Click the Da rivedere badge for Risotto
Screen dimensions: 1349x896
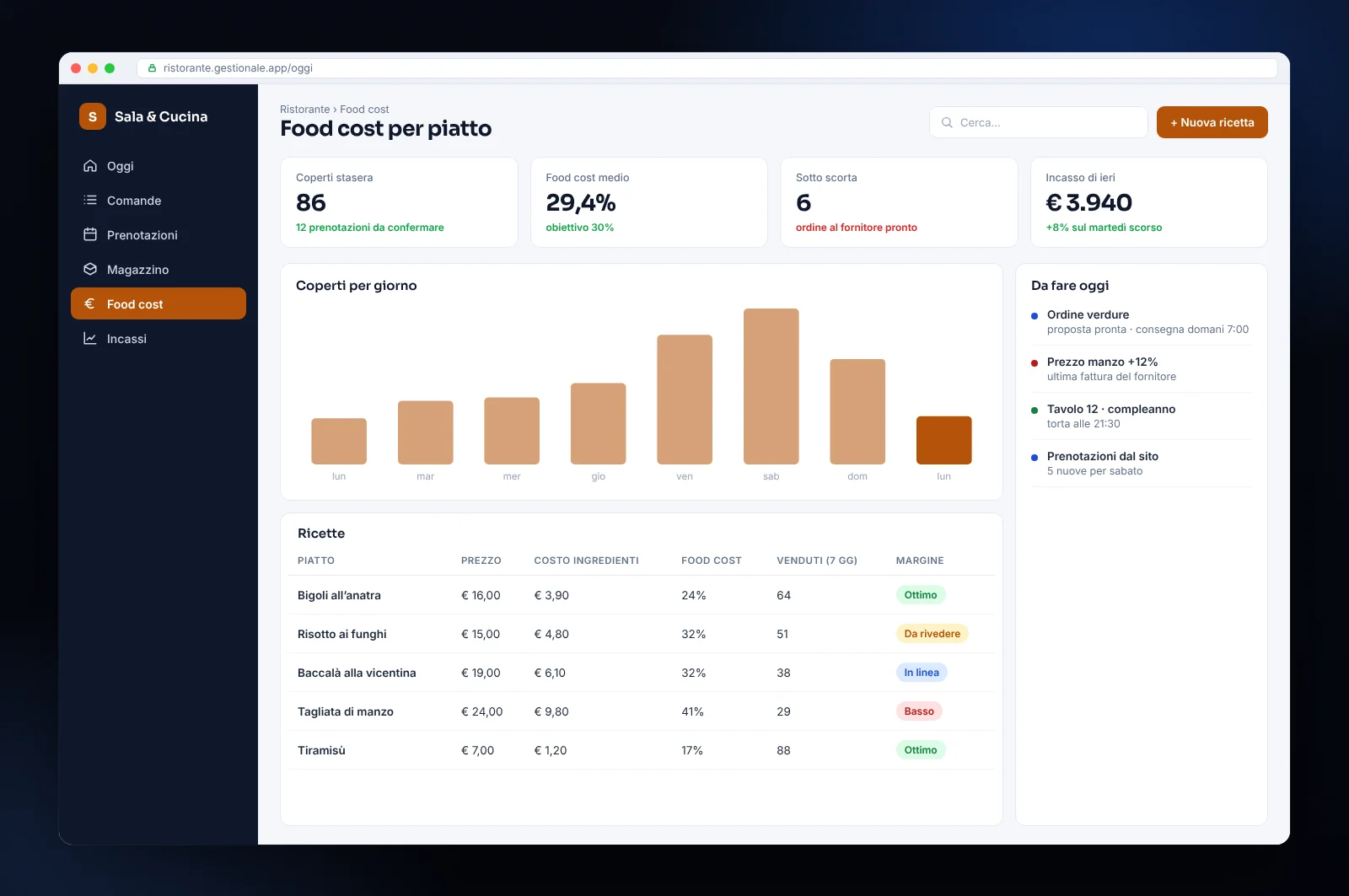932,634
